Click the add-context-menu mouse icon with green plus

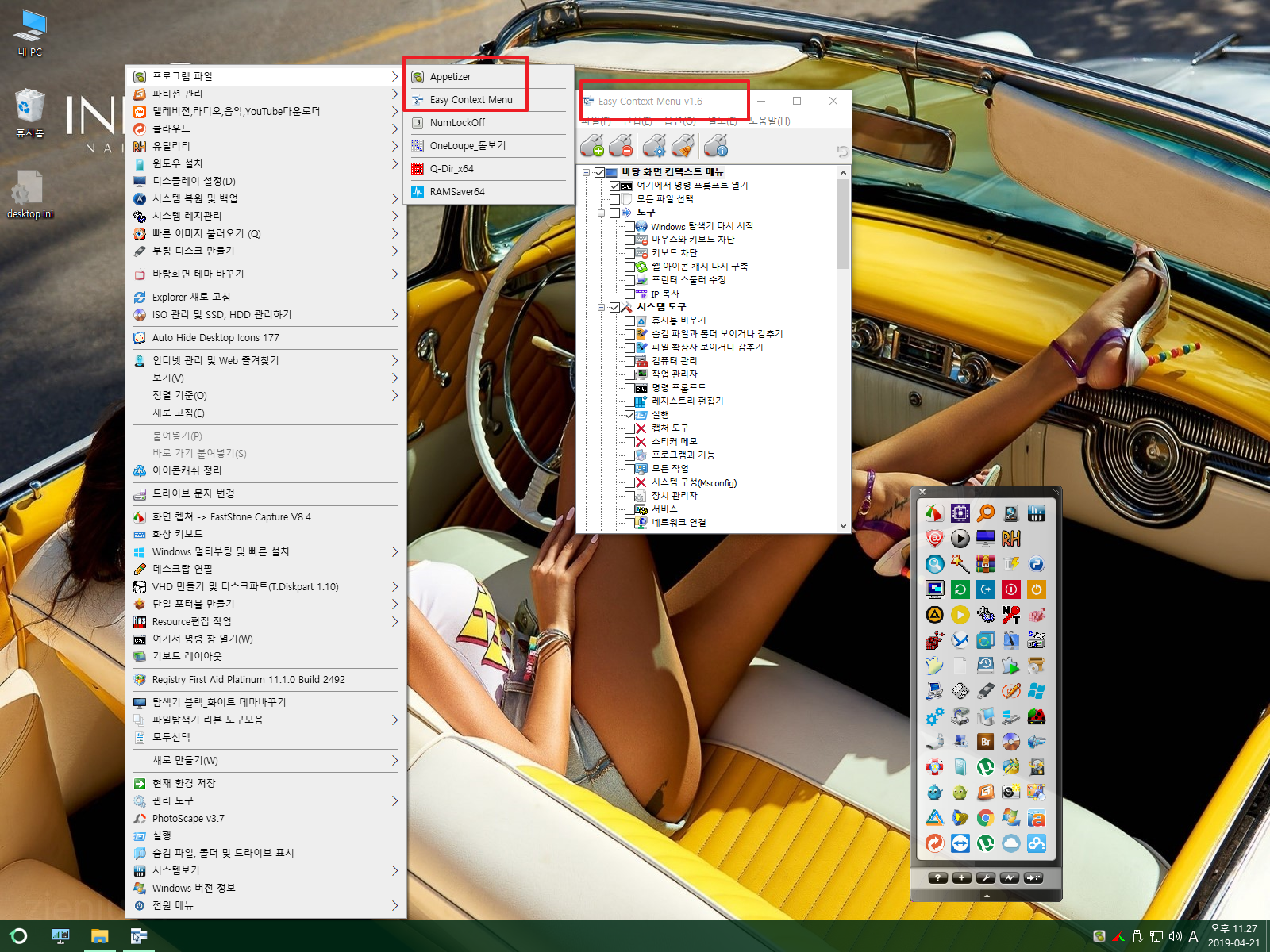point(592,145)
